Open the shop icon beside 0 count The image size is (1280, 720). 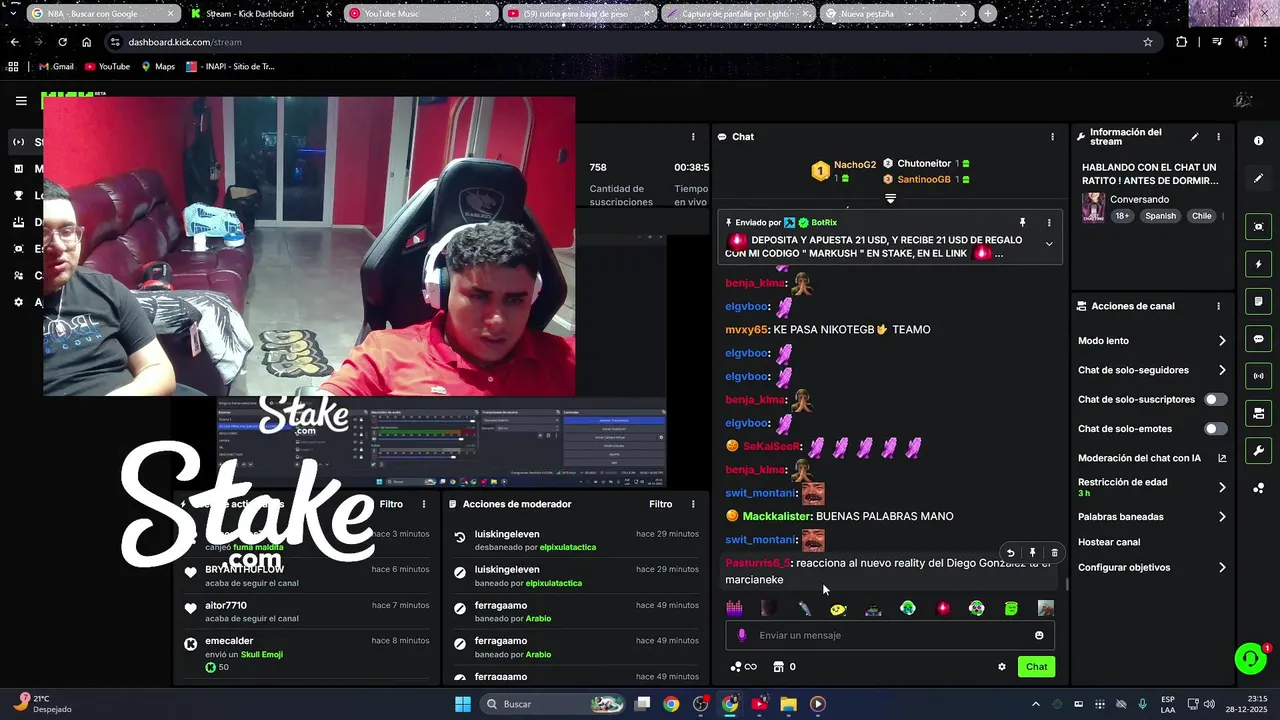coord(778,667)
